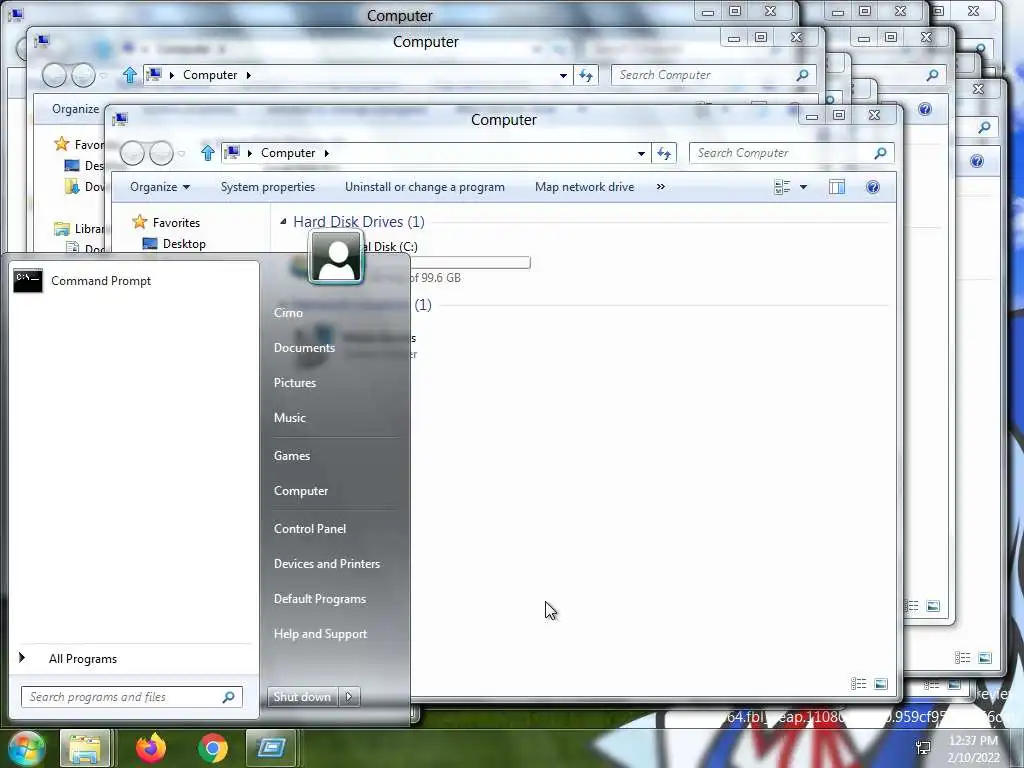This screenshot has width=1024, height=768.
Task: Open Default Programs
Action: click(319, 599)
